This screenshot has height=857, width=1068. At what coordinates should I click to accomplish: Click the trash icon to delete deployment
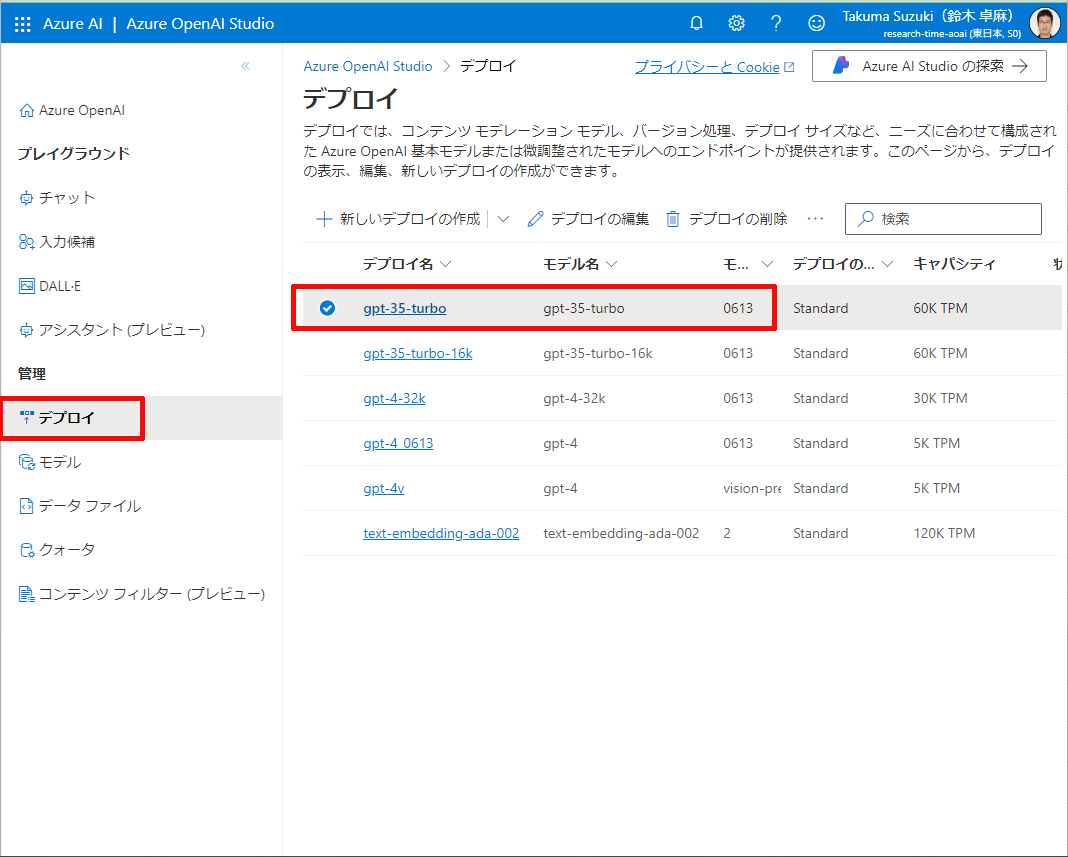(673, 219)
